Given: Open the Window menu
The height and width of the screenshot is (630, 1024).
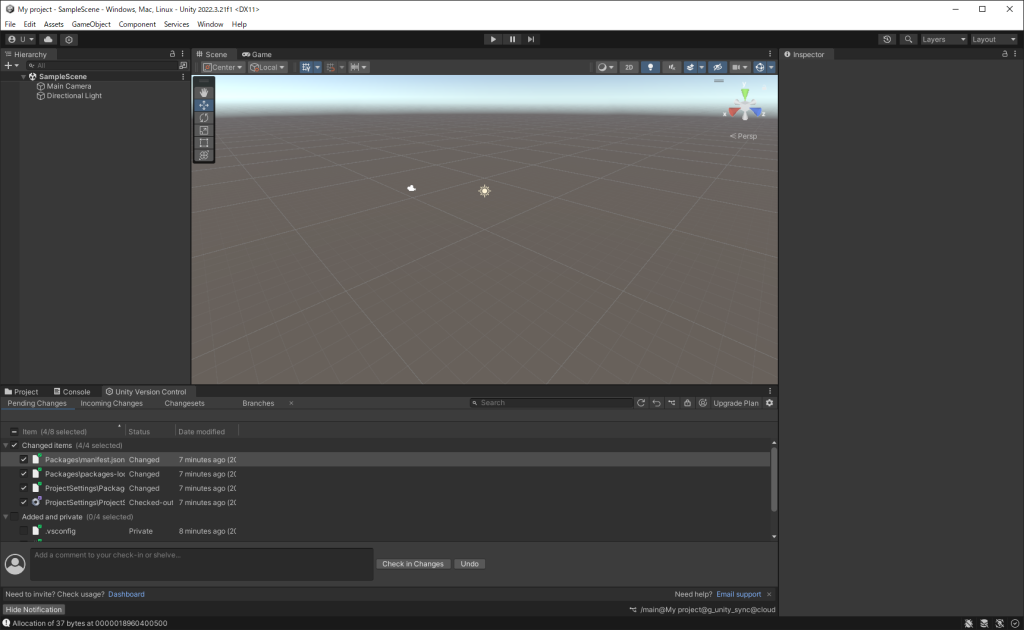Looking at the screenshot, I should point(210,24).
